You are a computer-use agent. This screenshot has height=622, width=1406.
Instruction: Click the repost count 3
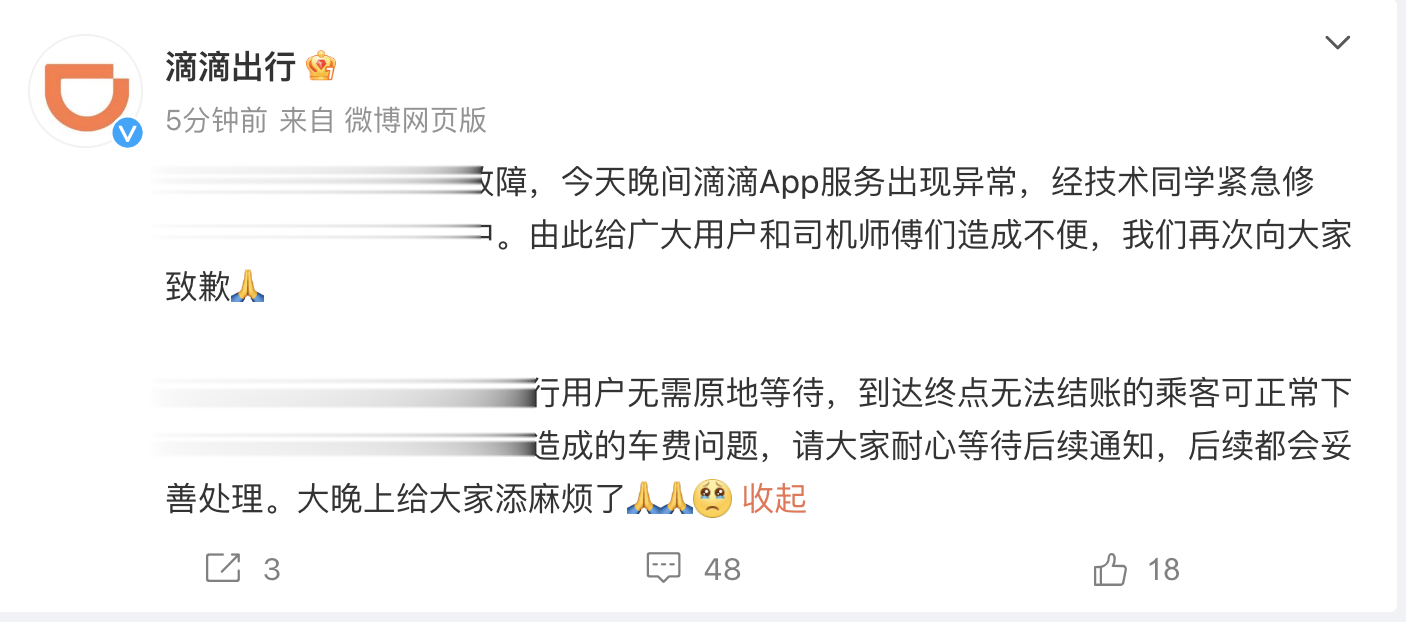coord(272,569)
